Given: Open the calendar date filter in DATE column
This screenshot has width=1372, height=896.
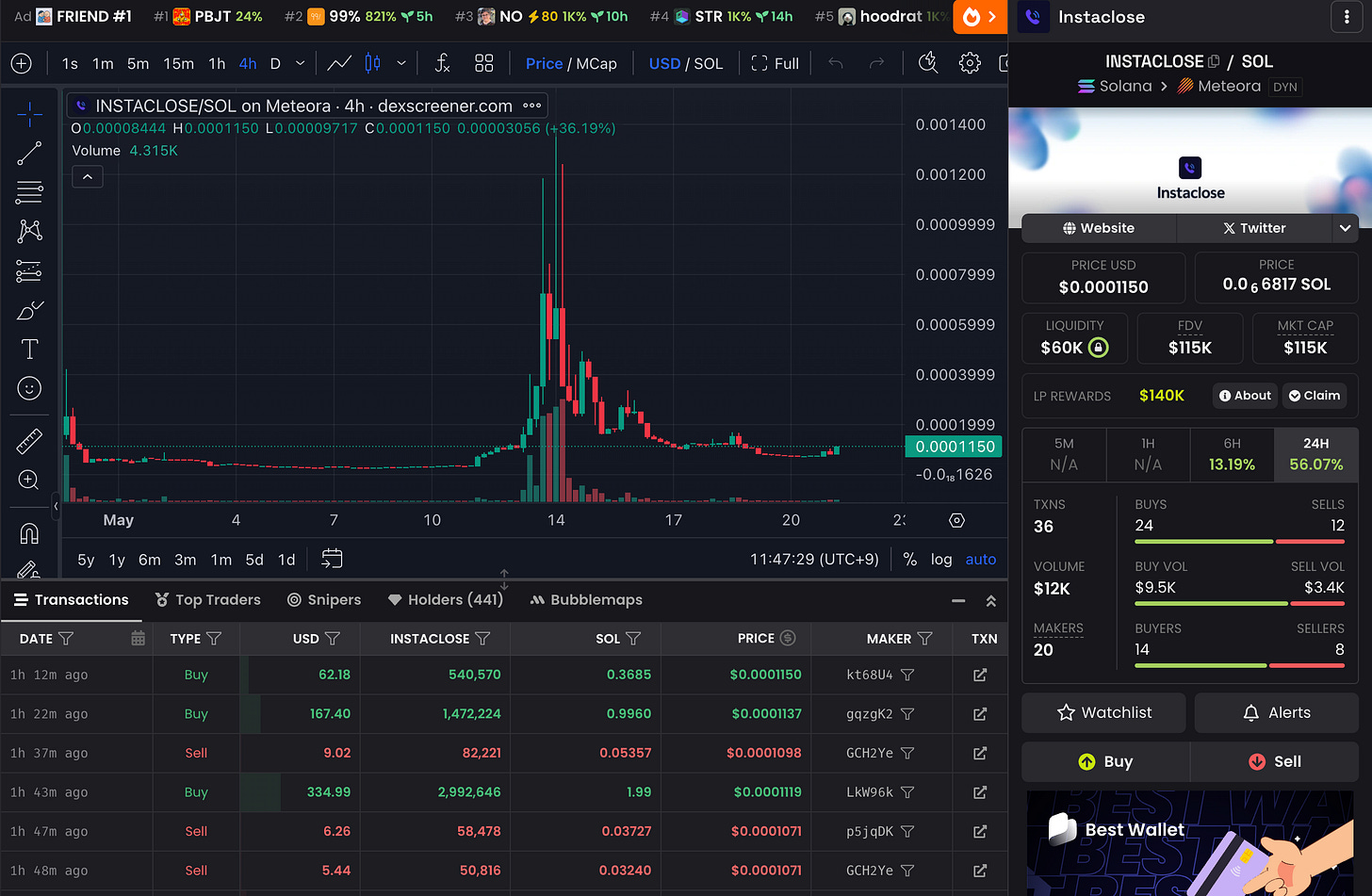Looking at the screenshot, I should point(138,639).
